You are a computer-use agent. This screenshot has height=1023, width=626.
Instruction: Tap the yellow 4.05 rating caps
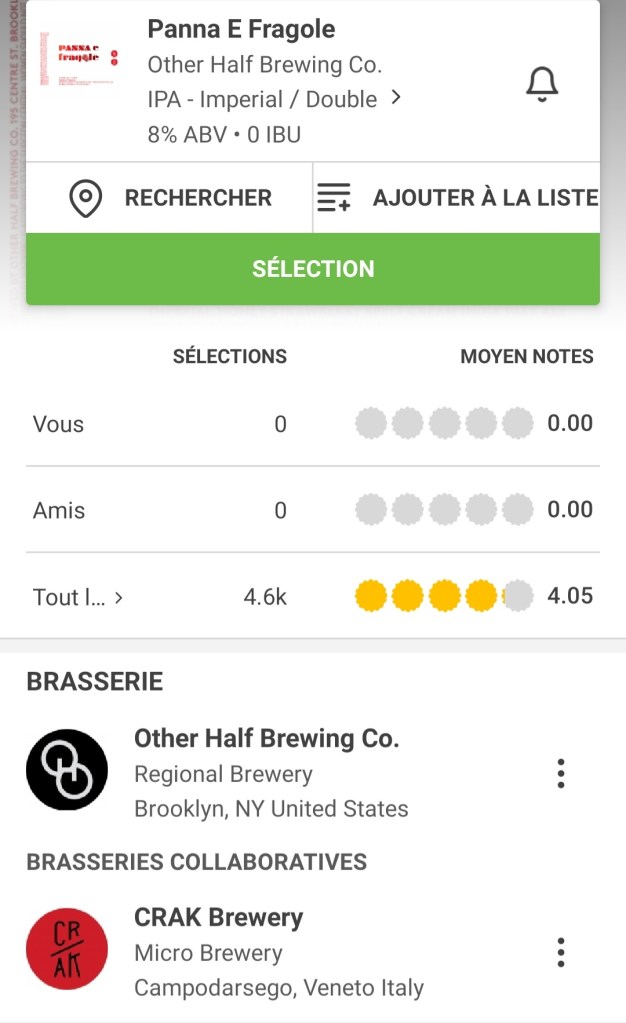point(444,596)
